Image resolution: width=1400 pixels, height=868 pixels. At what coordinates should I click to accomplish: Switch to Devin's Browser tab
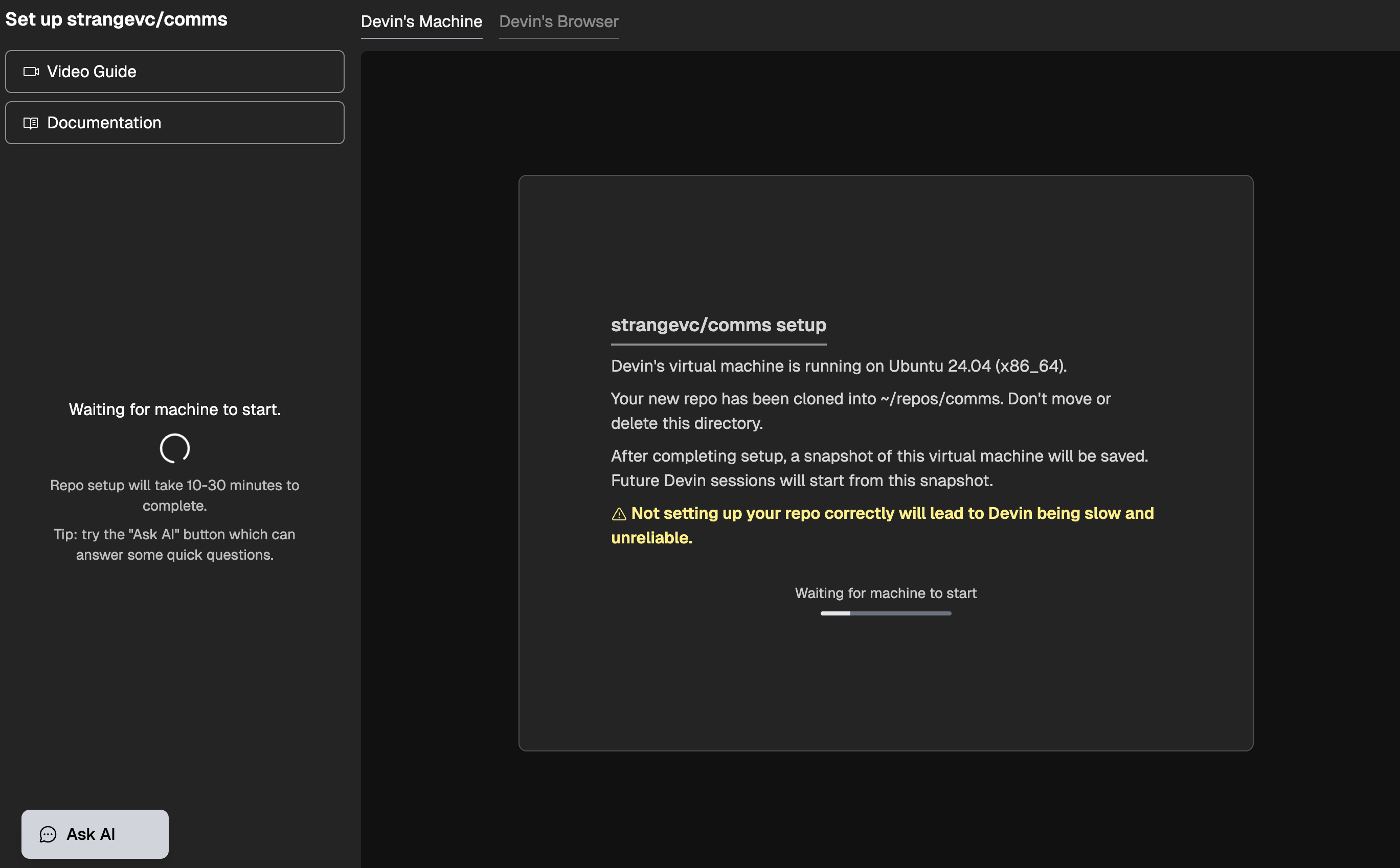pos(558,22)
